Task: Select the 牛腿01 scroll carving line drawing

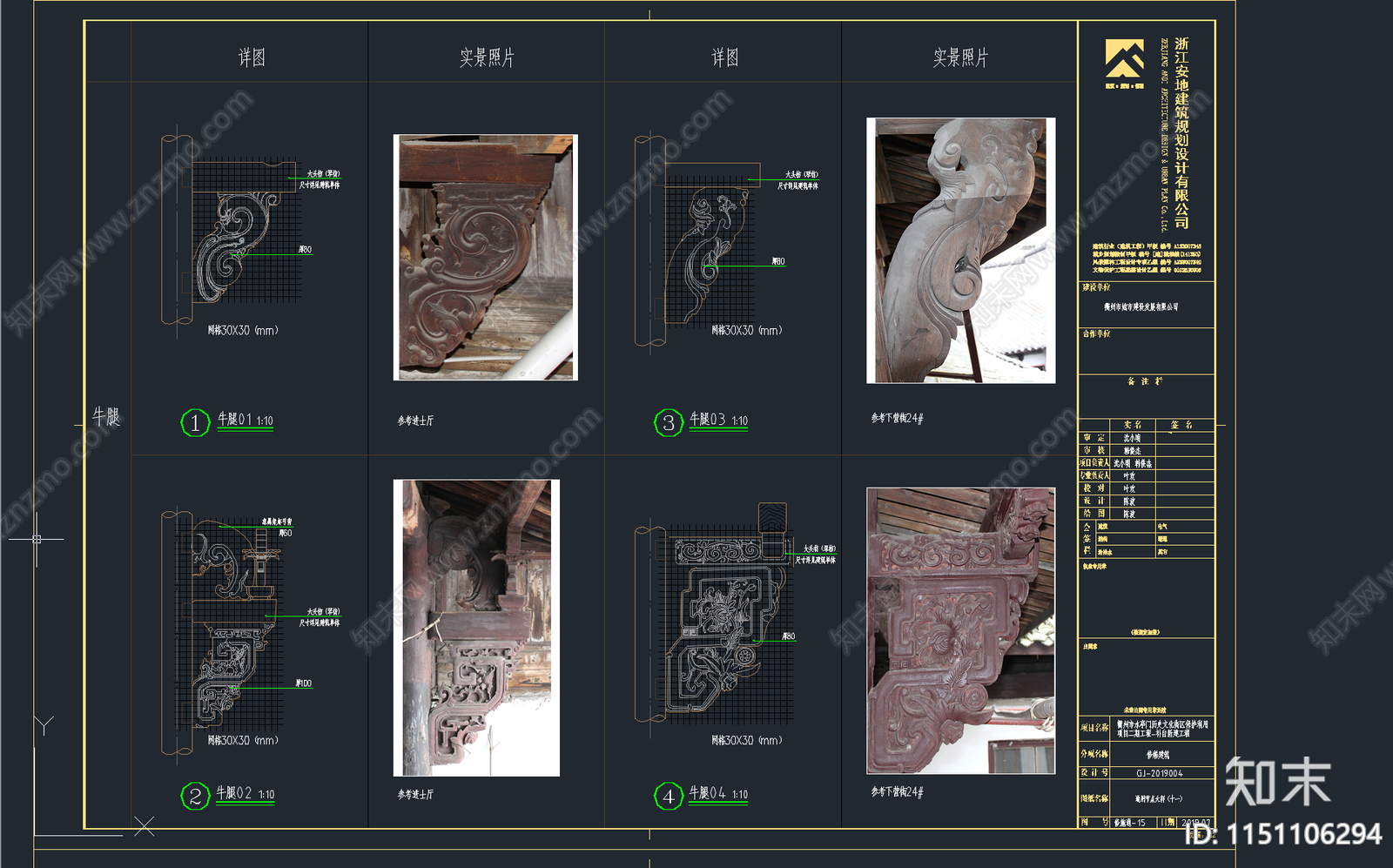Action: click(235, 247)
